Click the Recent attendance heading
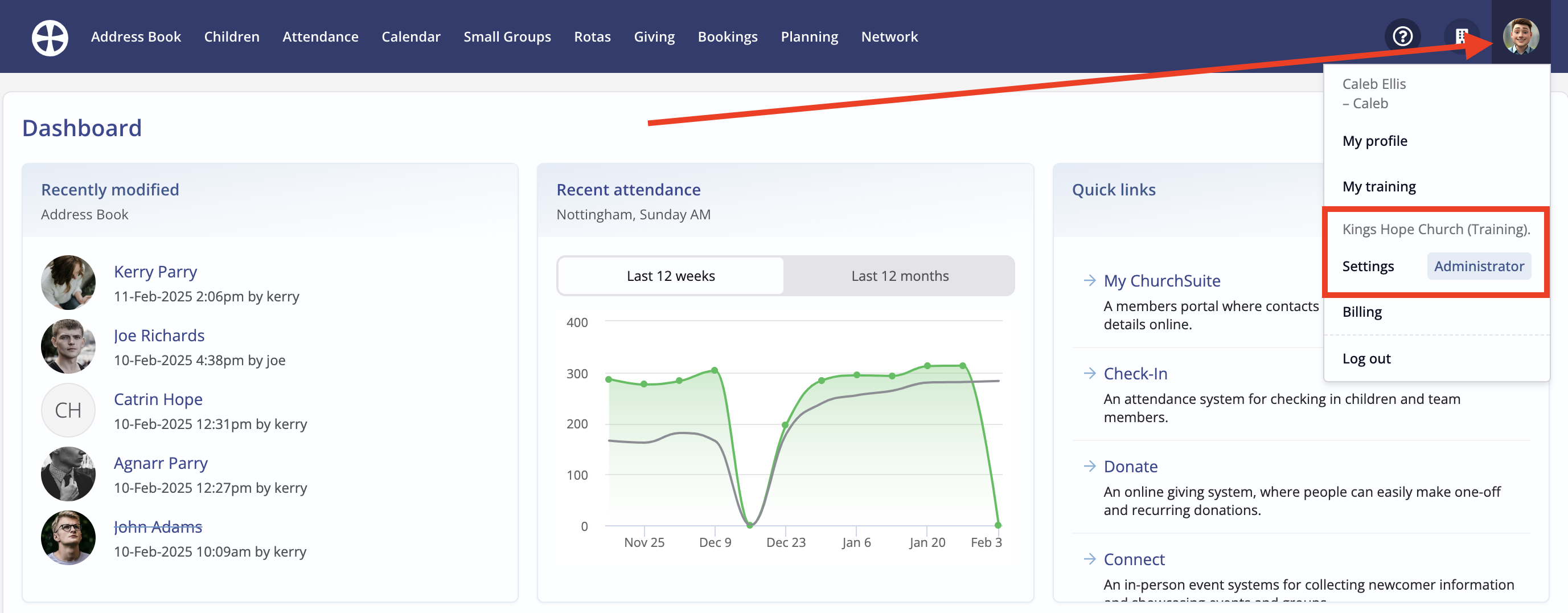This screenshot has width=1568, height=613. coord(628,190)
